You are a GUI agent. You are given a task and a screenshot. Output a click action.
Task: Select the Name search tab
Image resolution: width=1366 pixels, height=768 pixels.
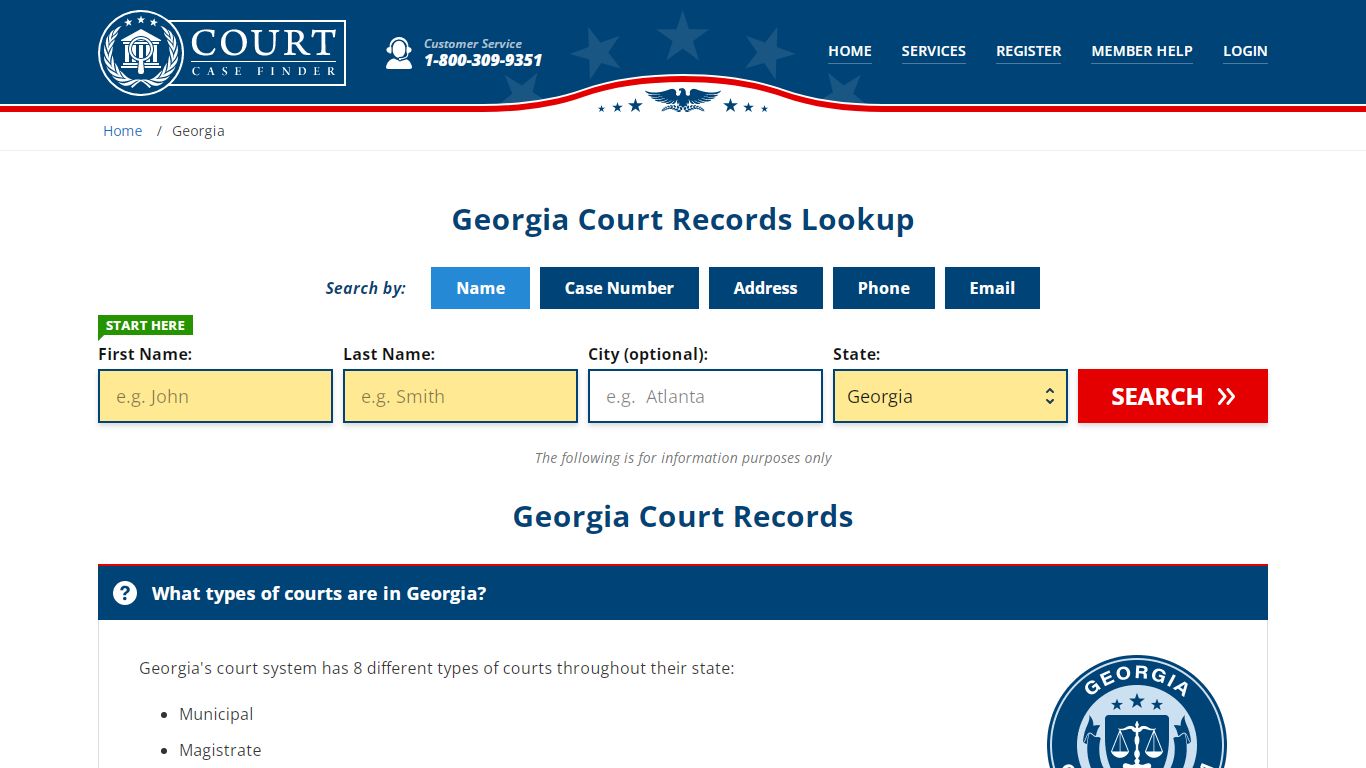[480, 288]
